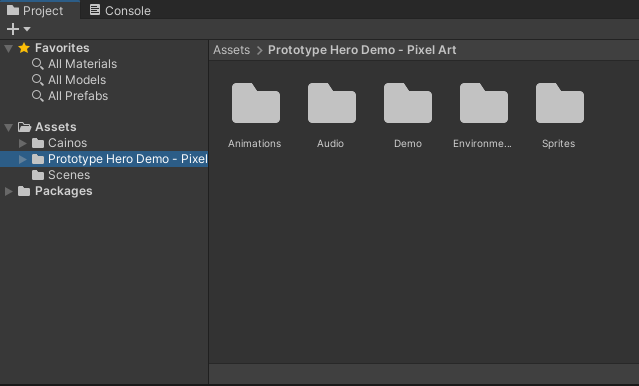Click the Animations folder name

(x=254, y=143)
